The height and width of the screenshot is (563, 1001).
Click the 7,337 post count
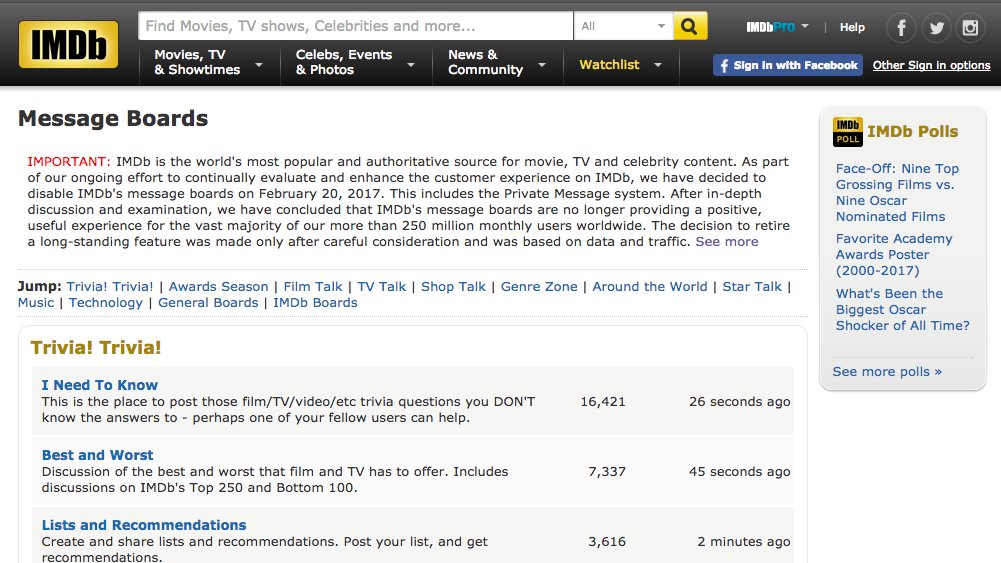(606, 472)
